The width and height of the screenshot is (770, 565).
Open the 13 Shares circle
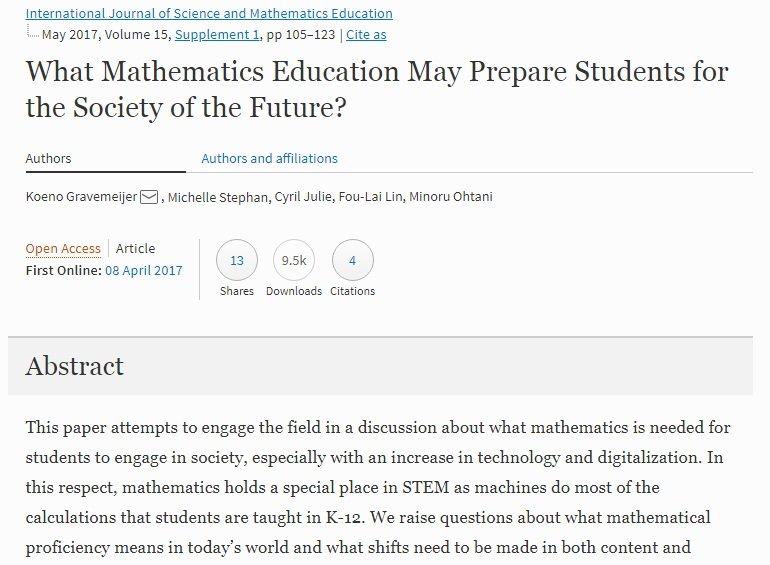pos(237,260)
